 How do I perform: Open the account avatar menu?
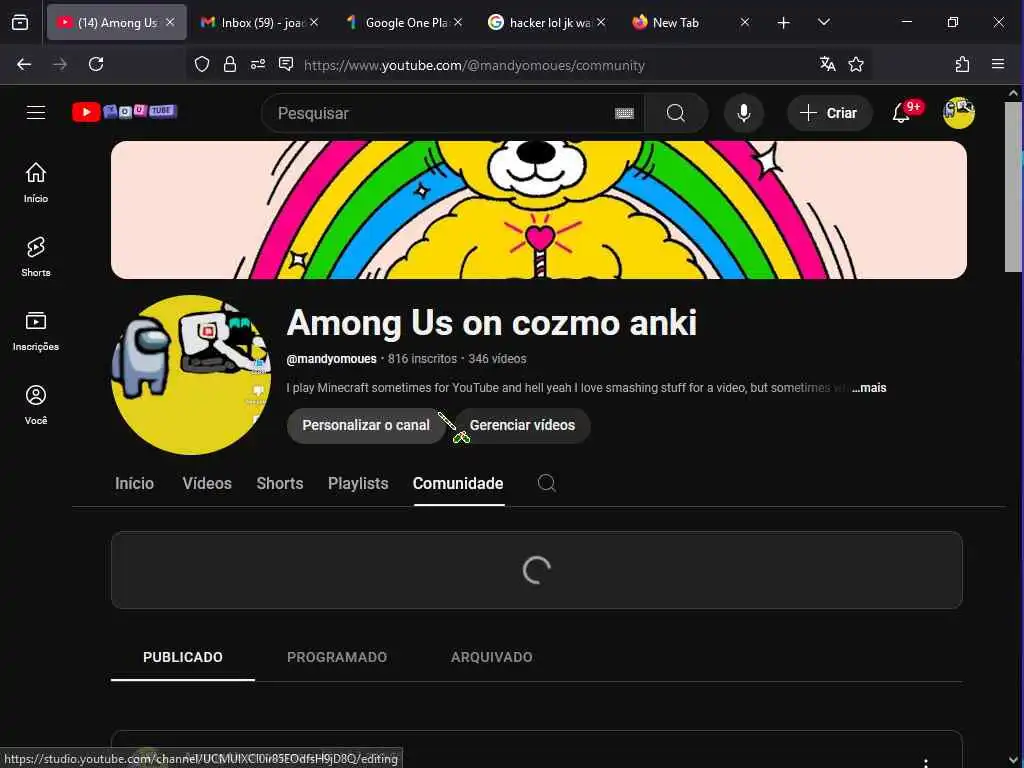(959, 112)
